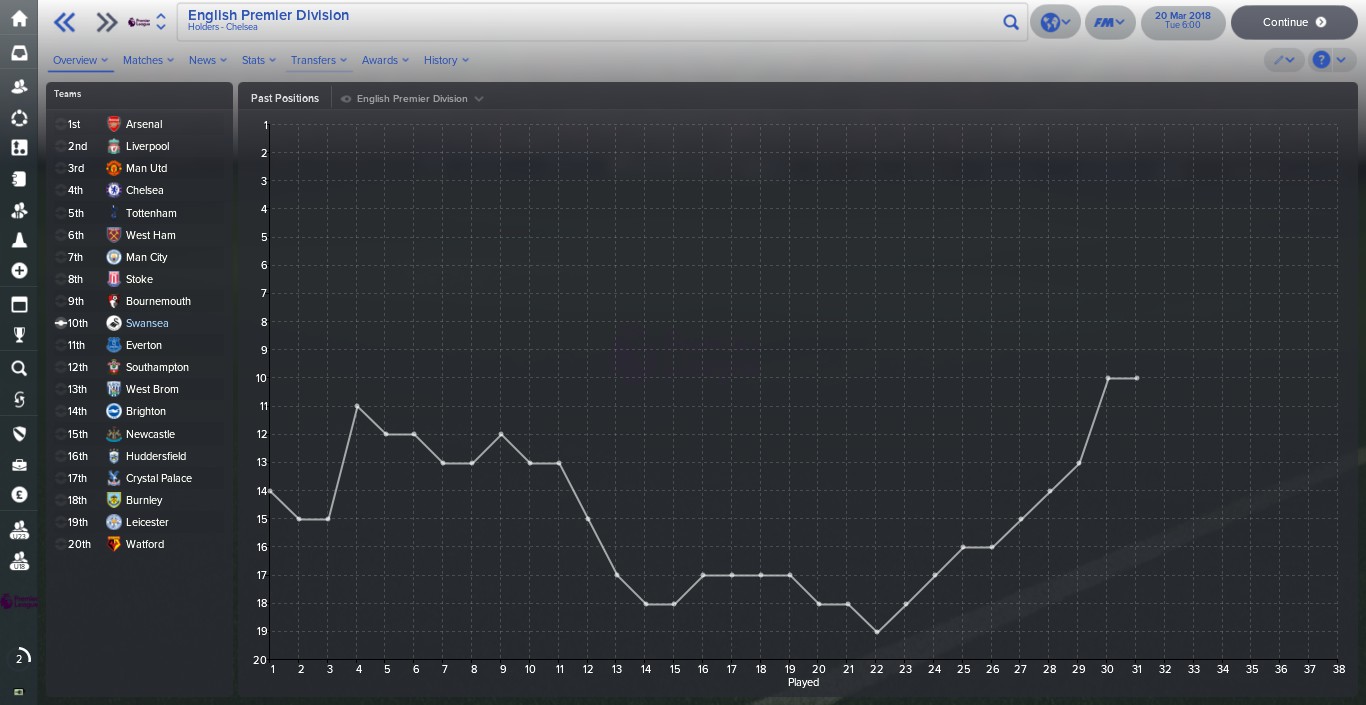Image resolution: width=1366 pixels, height=705 pixels.
Task: Click the blue question mark help icon
Action: coord(1321,60)
